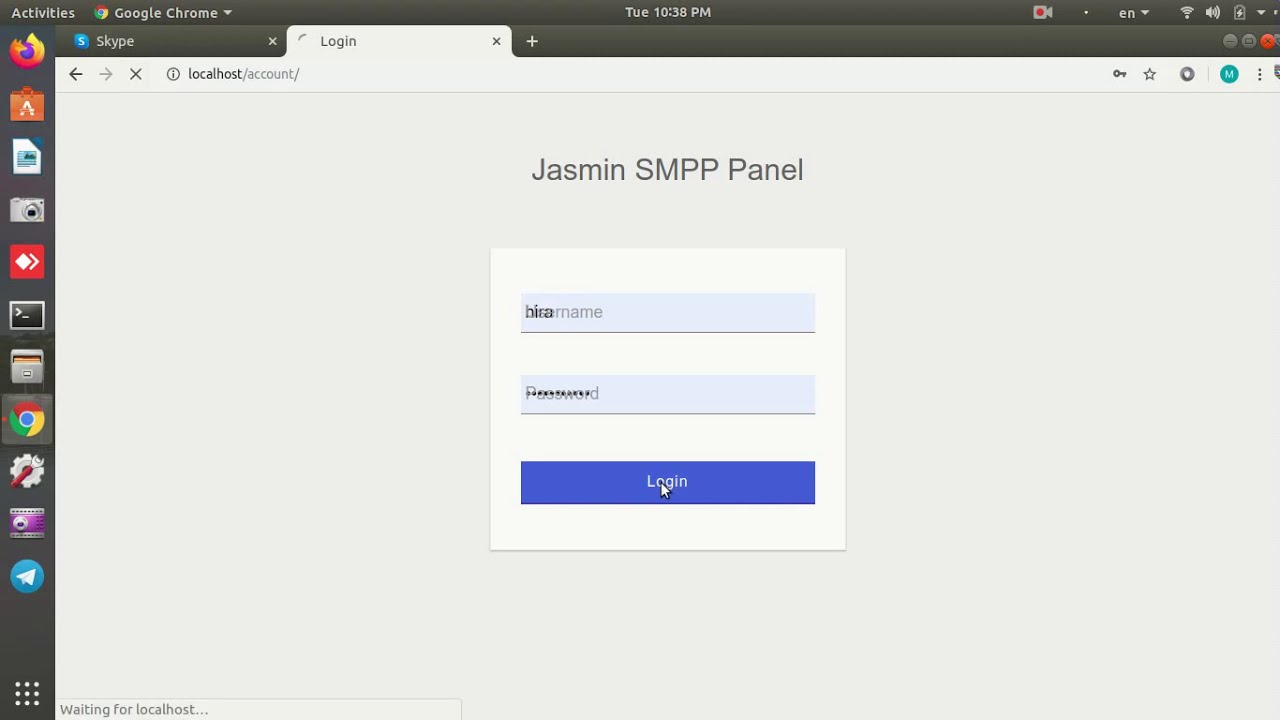1280x720 pixels.
Task: Open the settings tools dock icon
Action: click(27, 472)
